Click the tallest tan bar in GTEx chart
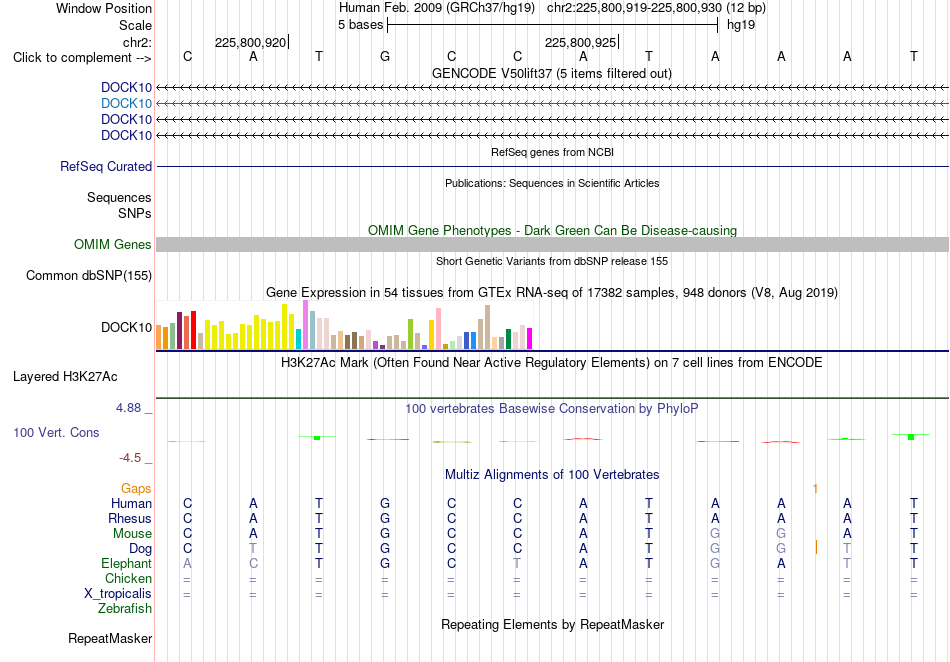 pos(487,327)
